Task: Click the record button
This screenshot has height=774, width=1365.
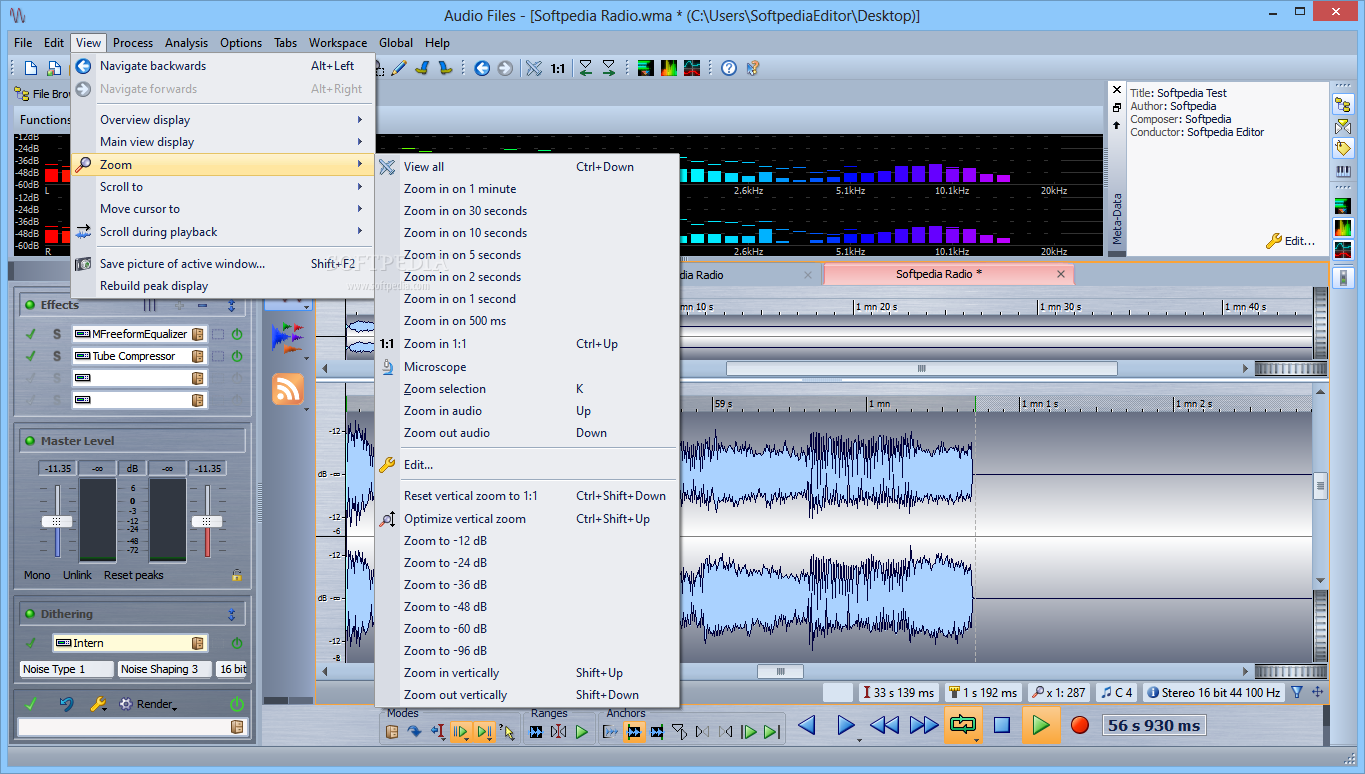Action: point(1080,725)
